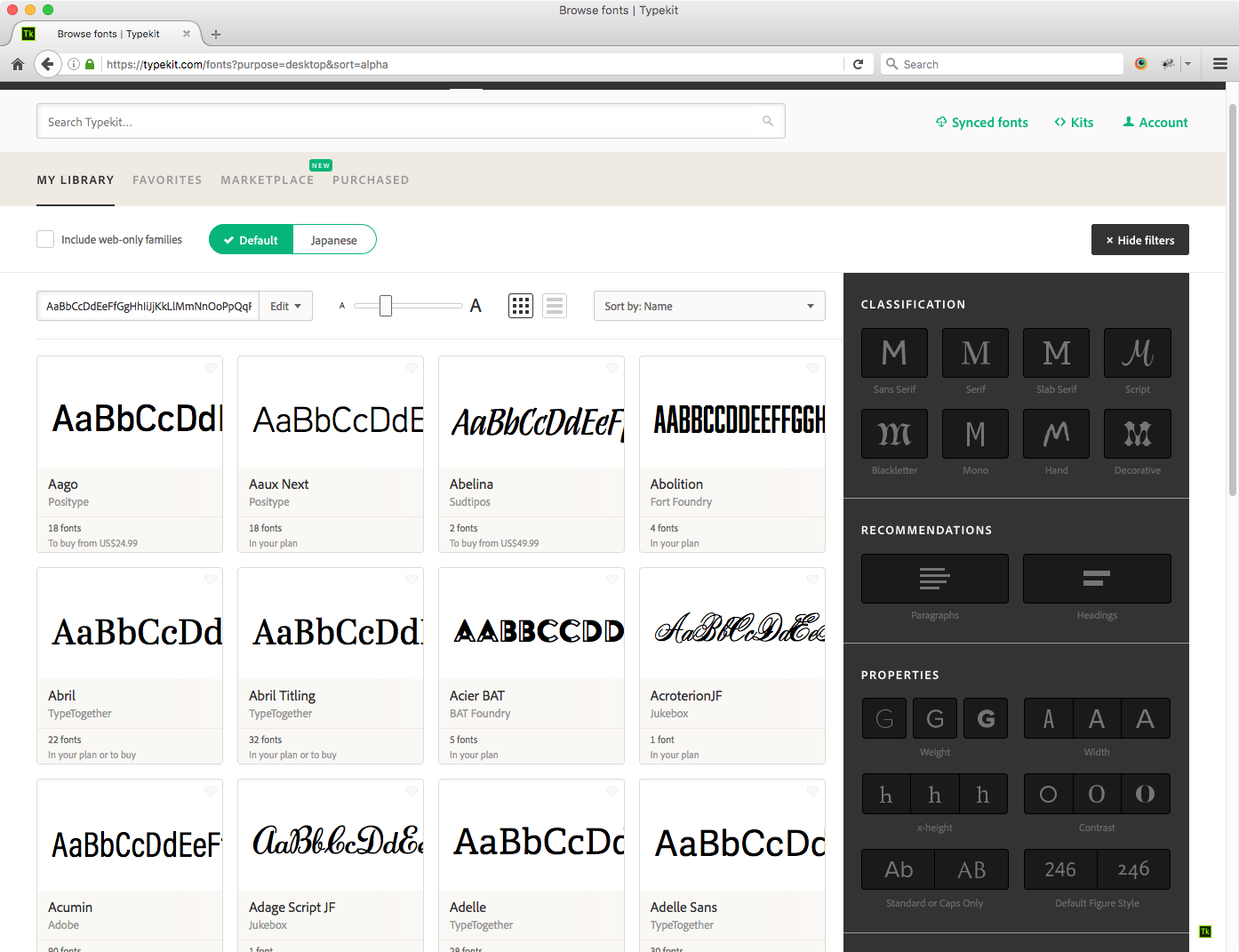Choose extended width filter
The image size is (1239, 952).
[1146, 718]
